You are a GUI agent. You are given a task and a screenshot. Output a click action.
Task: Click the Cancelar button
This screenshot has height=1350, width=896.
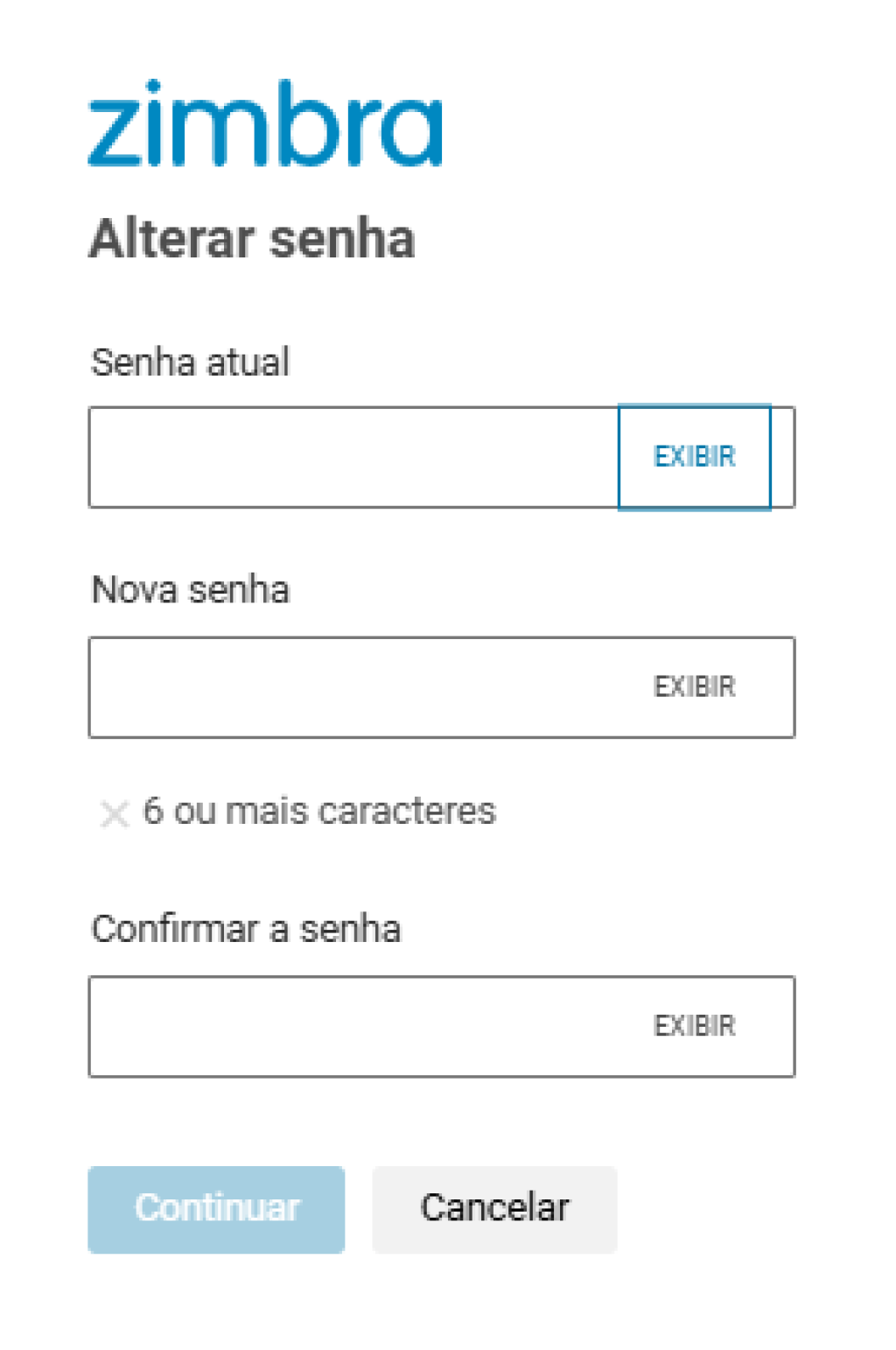point(494,1209)
